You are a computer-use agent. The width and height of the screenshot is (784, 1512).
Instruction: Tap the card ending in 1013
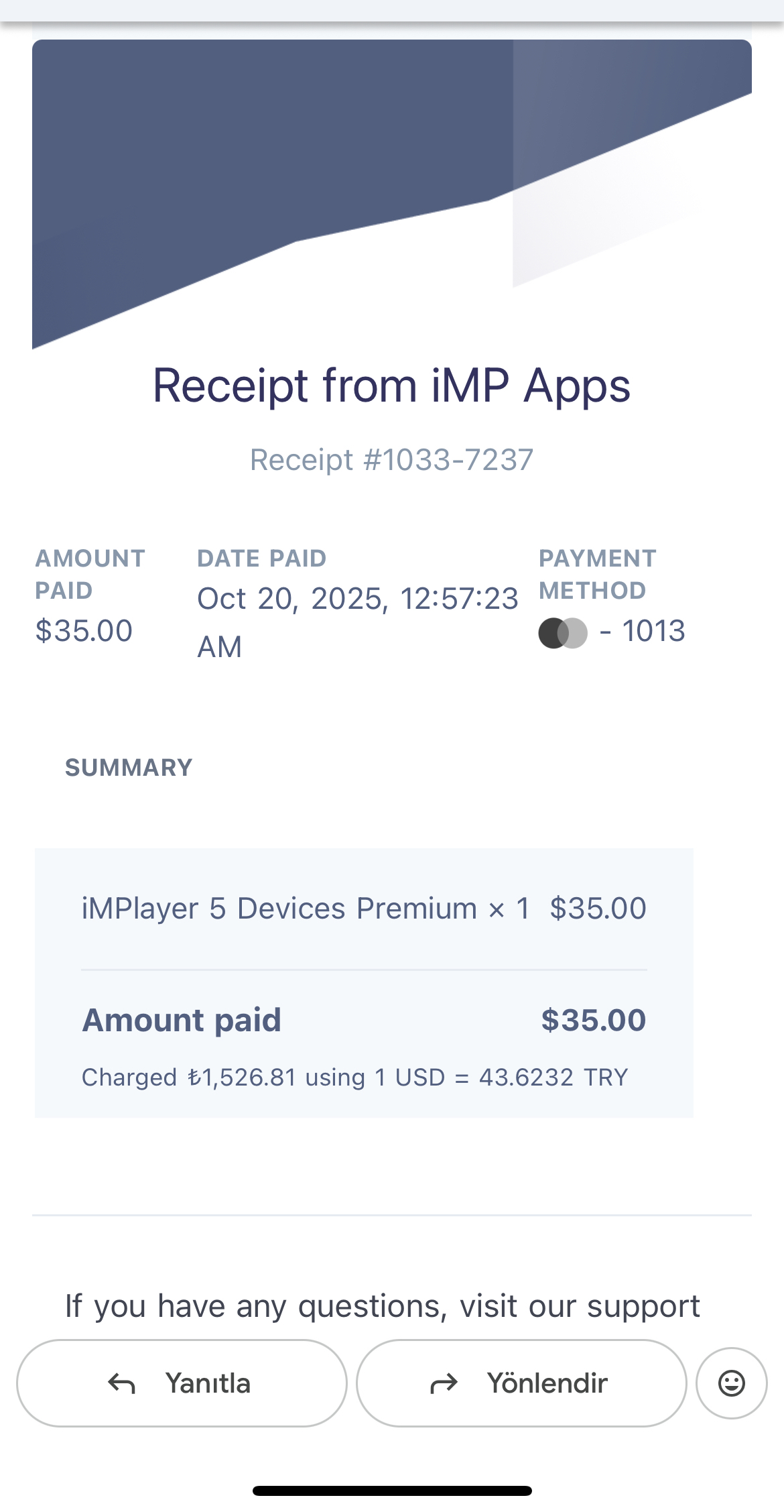tap(653, 632)
